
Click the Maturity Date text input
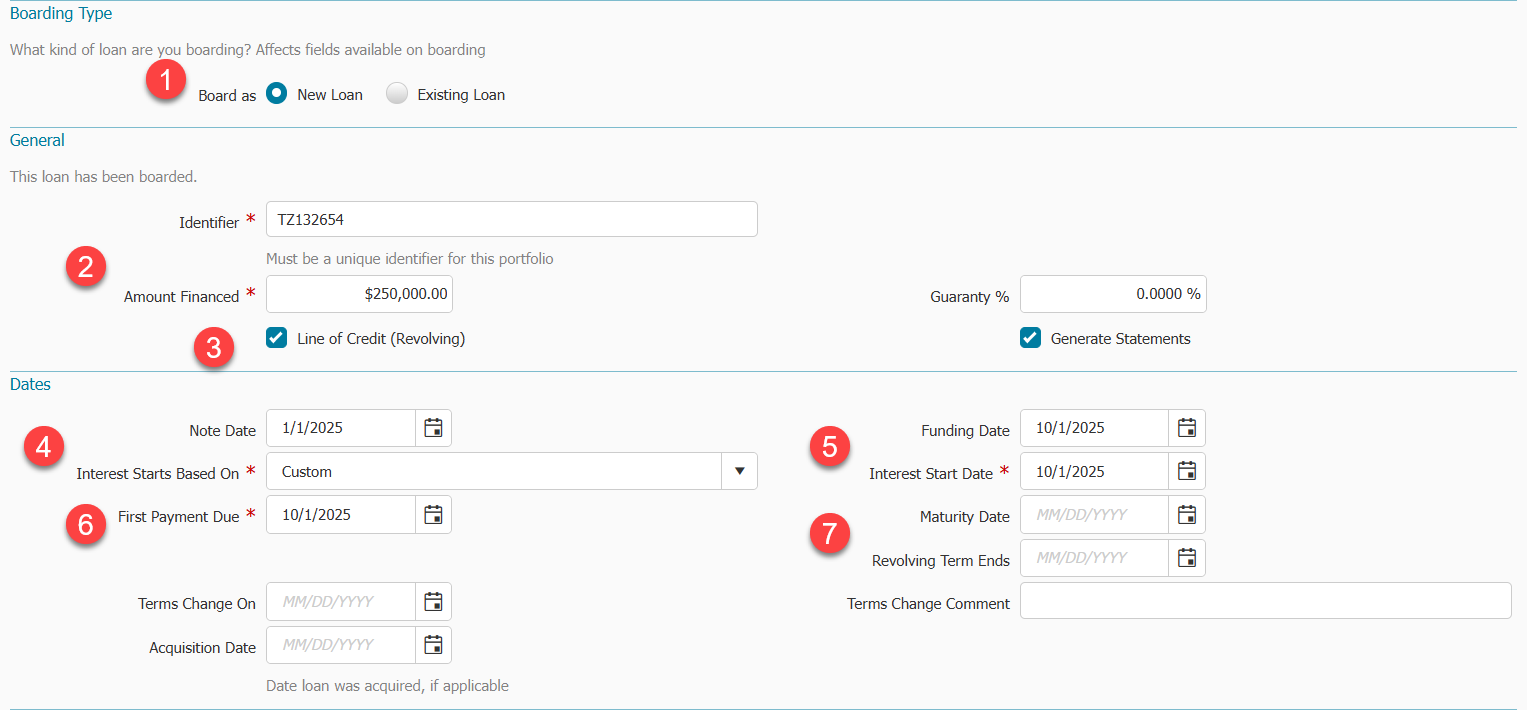(x=1094, y=515)
